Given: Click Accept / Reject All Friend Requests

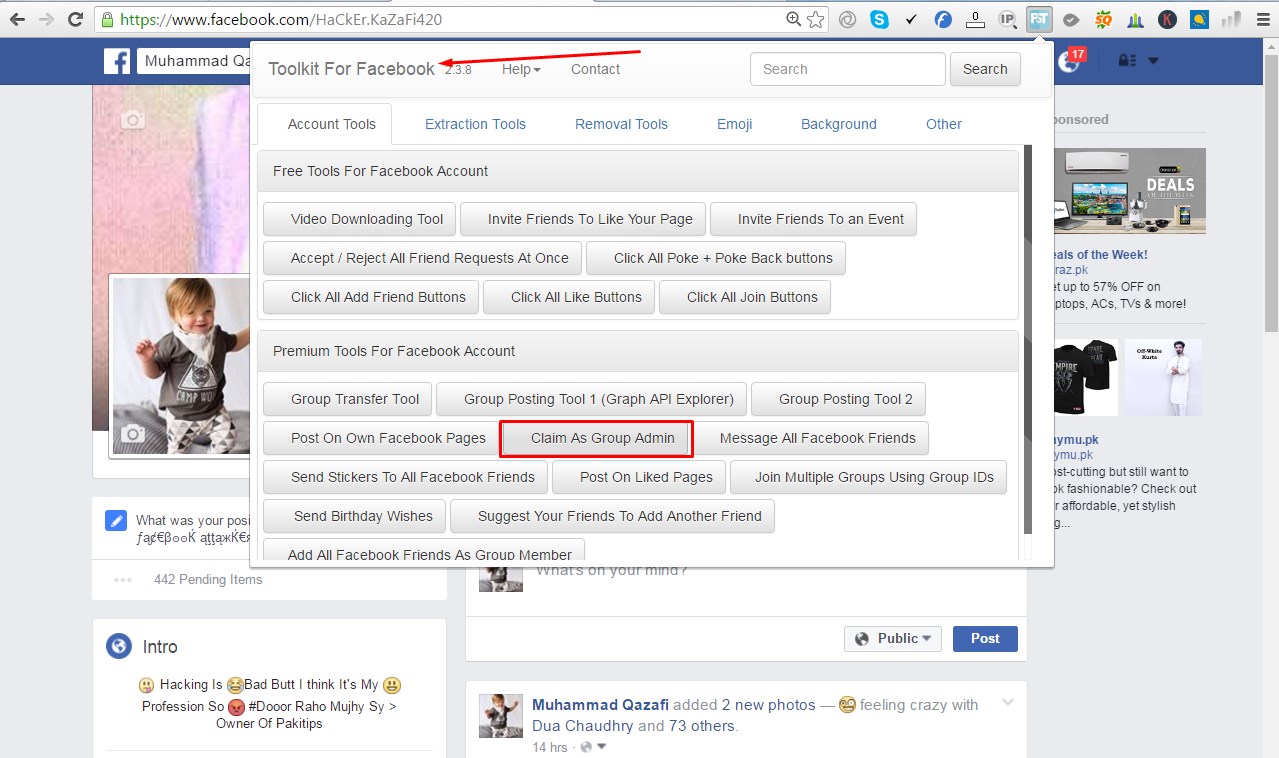Looking at the screenshot, I should tap(422, 258).
